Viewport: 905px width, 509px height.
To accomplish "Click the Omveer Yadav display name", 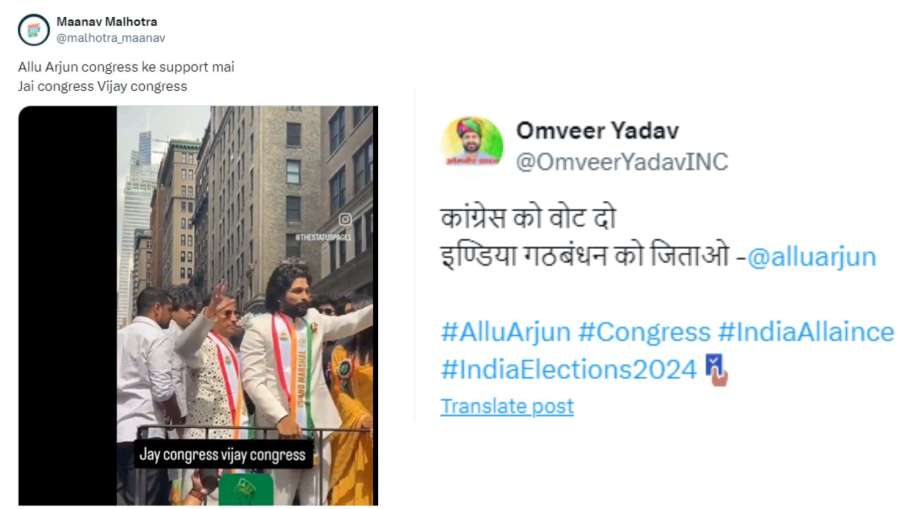I will pos(597,130).
